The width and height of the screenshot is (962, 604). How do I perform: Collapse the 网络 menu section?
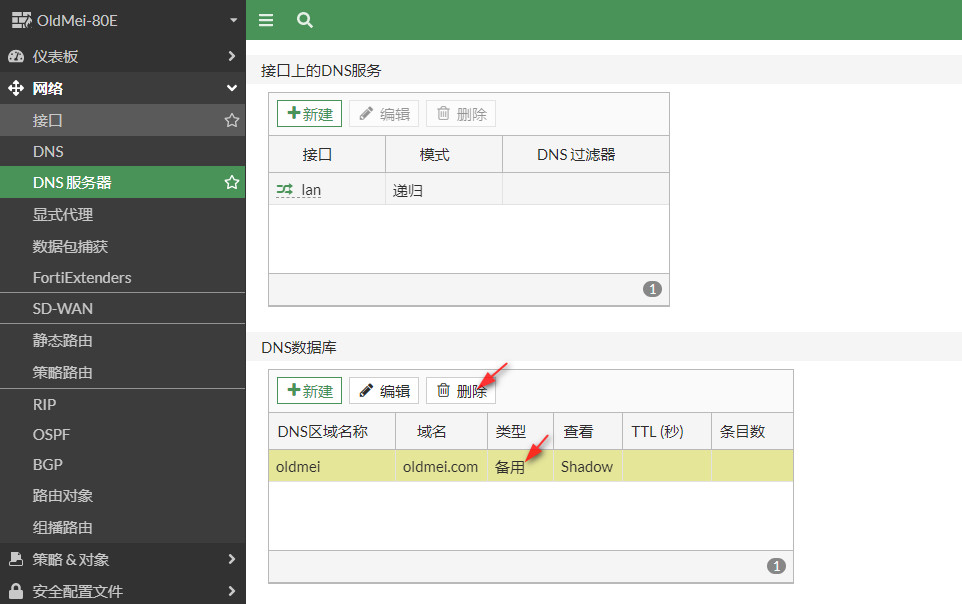click(231, 89)
